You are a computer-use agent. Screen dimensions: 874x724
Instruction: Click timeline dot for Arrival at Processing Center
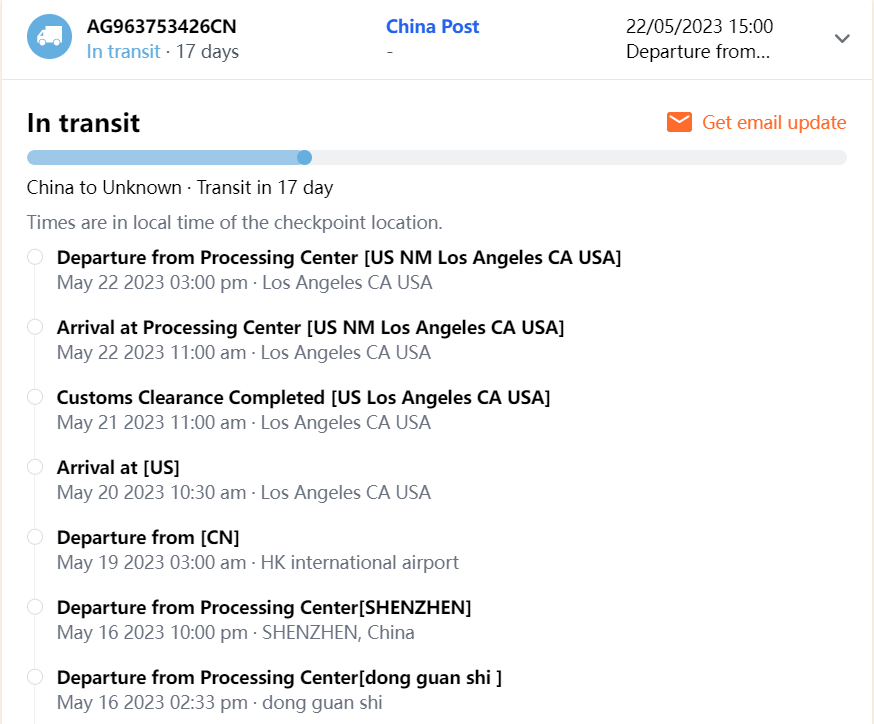tap(35, 327)
